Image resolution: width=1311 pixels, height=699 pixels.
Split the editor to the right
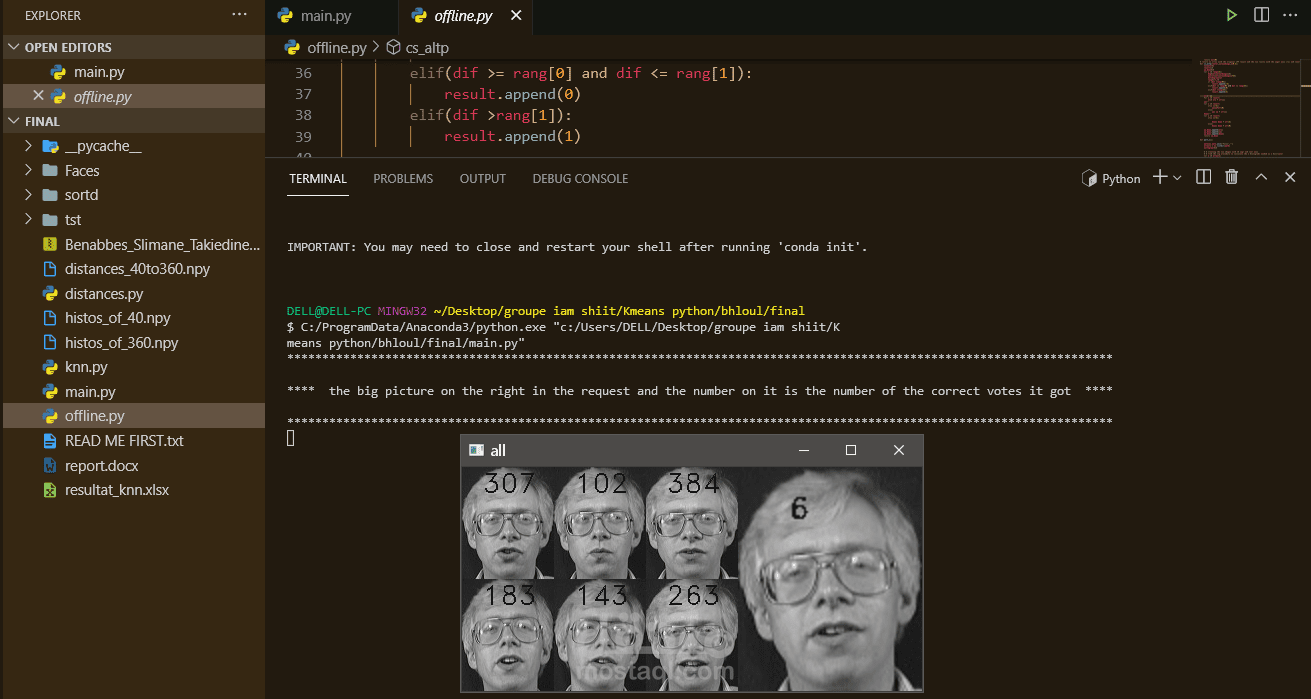click(1262, 16)
